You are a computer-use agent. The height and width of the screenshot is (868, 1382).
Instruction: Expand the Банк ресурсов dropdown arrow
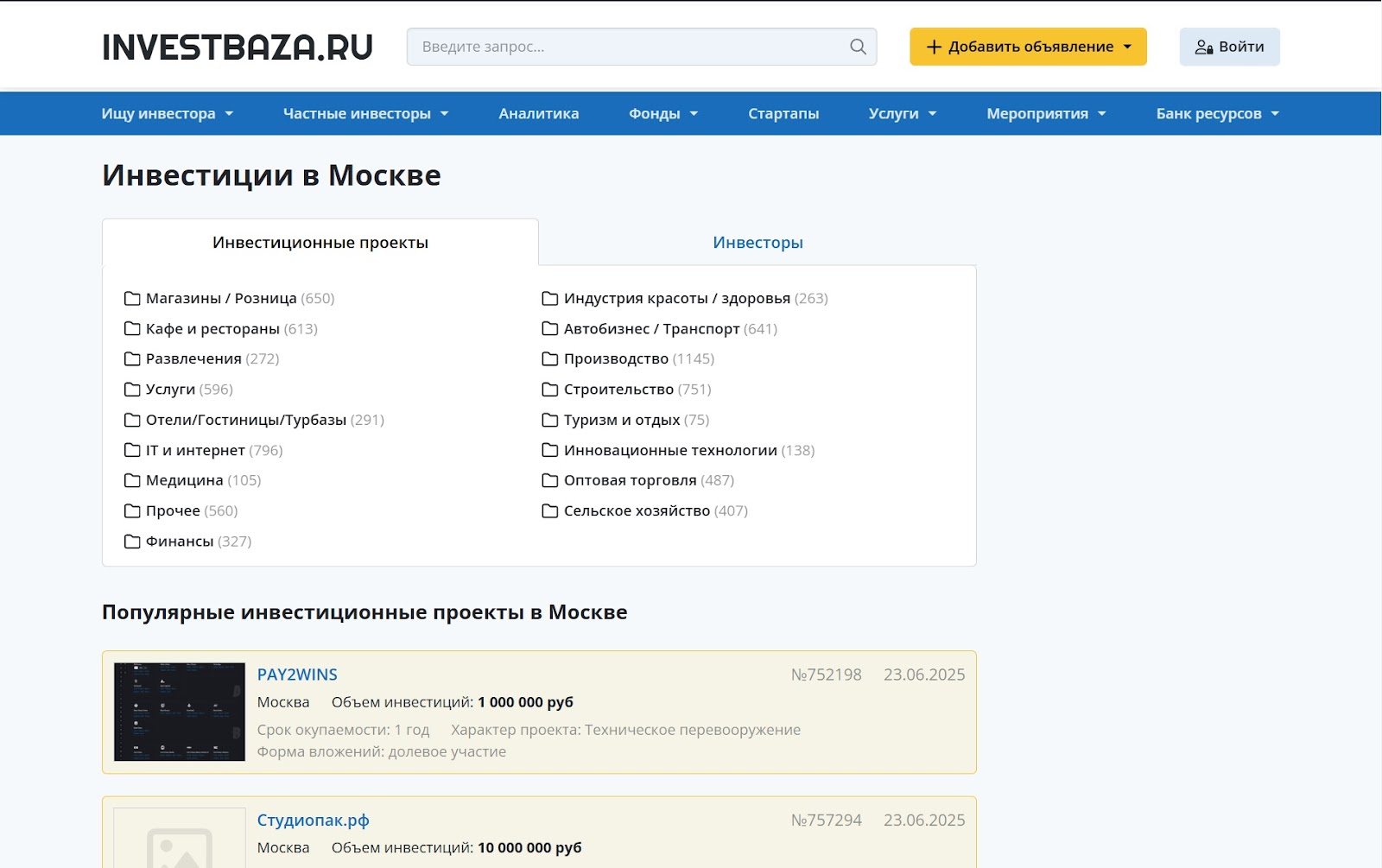click(1275, 114)
